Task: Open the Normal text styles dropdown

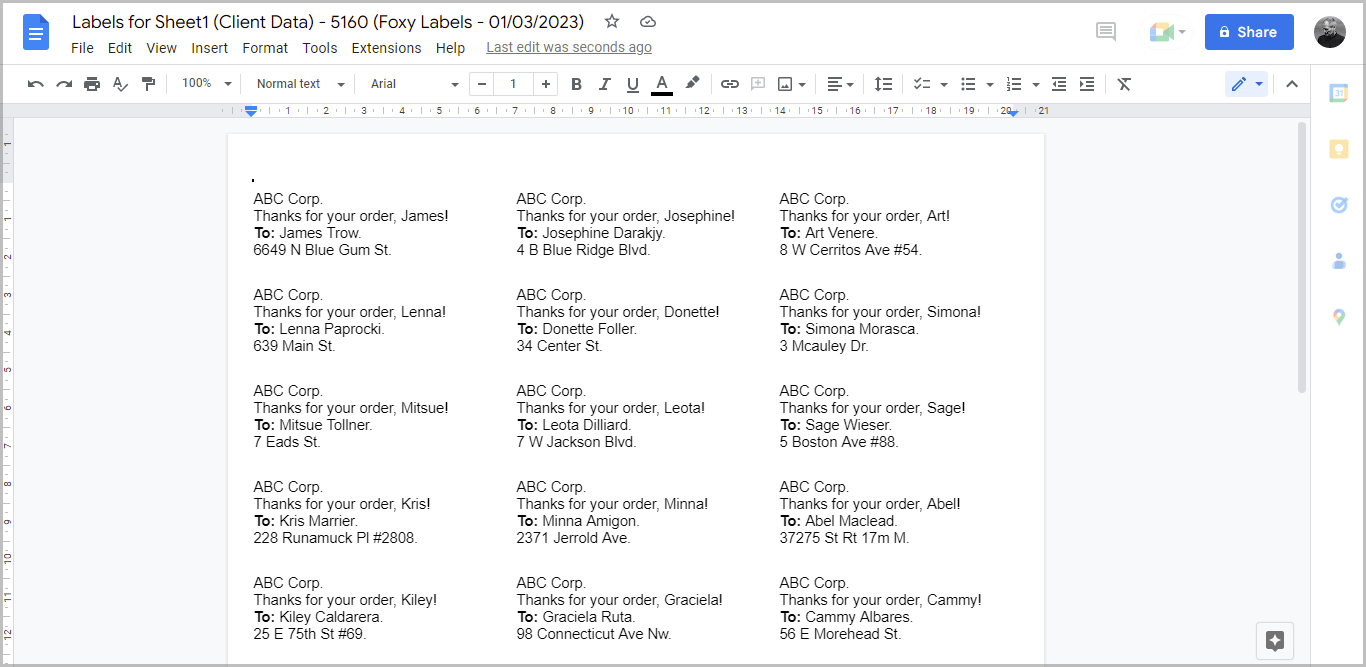Action: click(x=297, y=84)
